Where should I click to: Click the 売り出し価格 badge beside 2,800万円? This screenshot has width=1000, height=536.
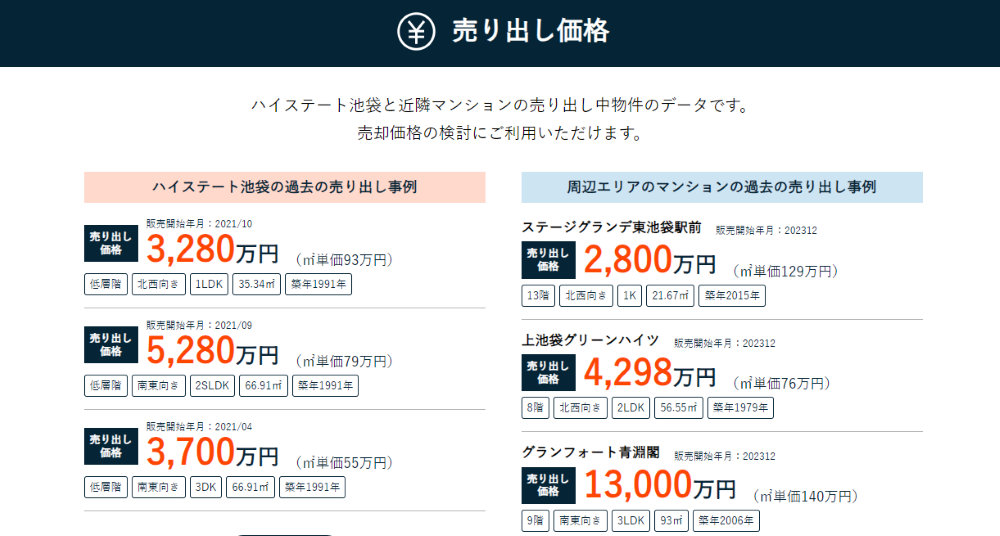pyautogui.click(x=548, y=260)
